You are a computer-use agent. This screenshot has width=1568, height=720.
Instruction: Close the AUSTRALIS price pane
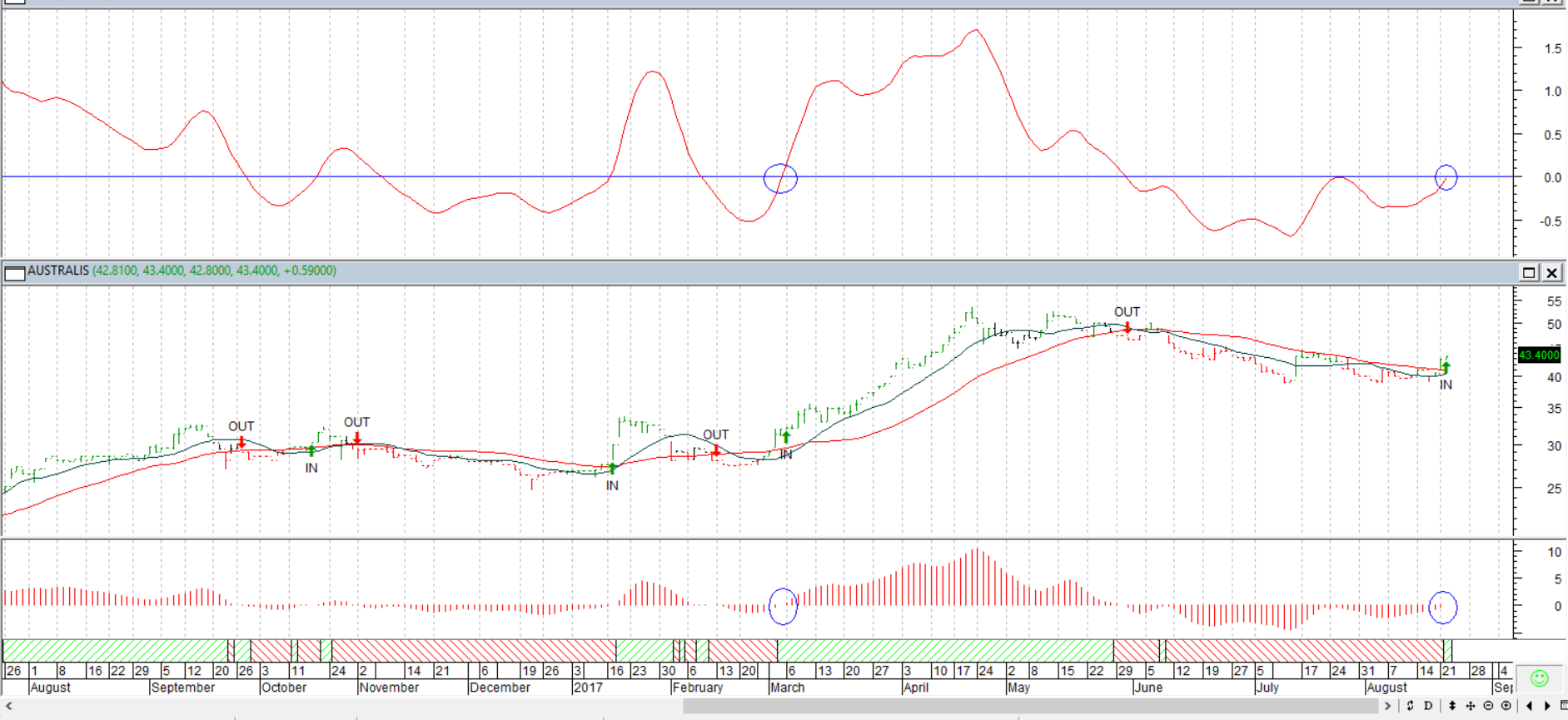click(1552, 272)
